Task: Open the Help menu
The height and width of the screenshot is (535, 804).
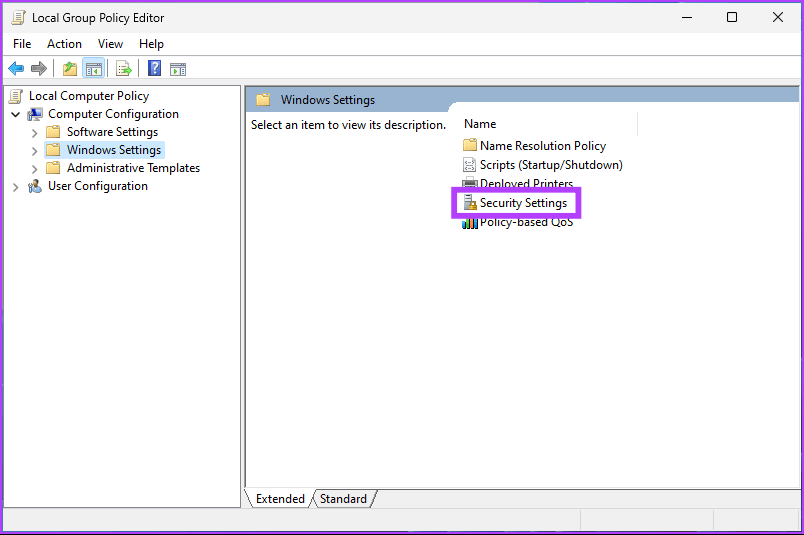Action: click(151, 44)
